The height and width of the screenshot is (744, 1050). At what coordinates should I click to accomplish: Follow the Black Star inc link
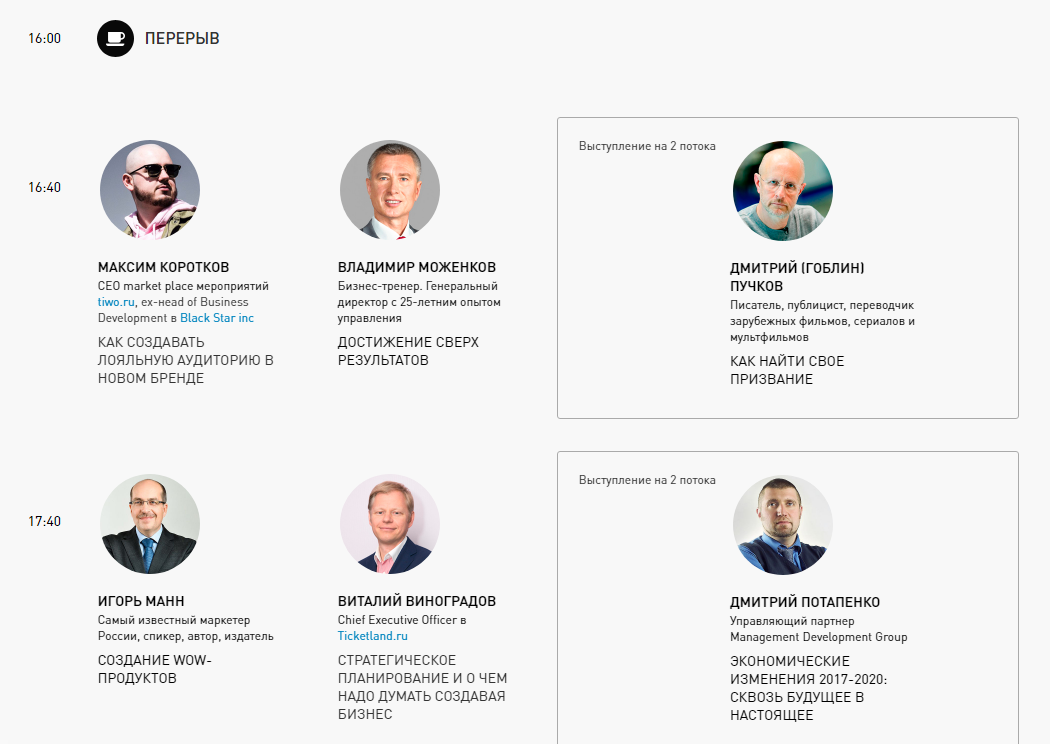click(217, 318)
